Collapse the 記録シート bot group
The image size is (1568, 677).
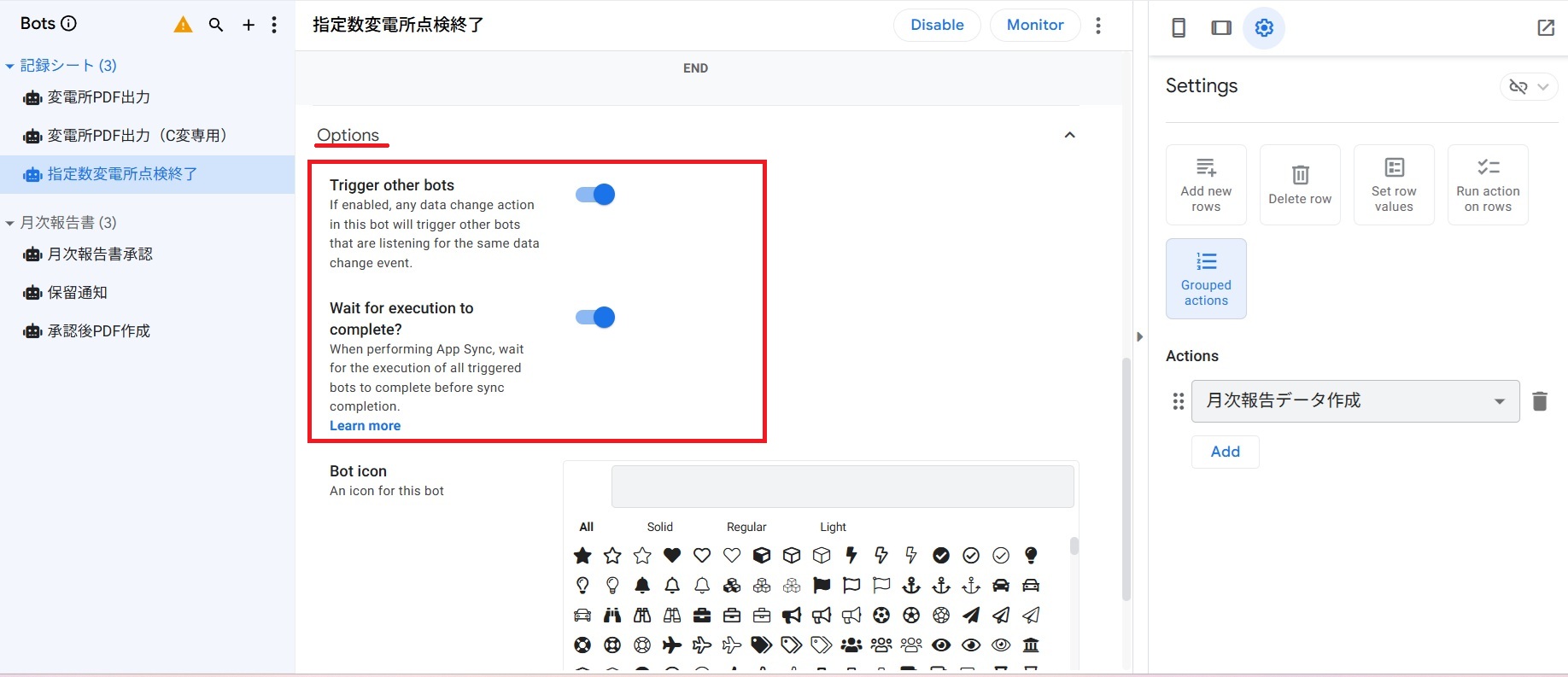pos(10,66)
